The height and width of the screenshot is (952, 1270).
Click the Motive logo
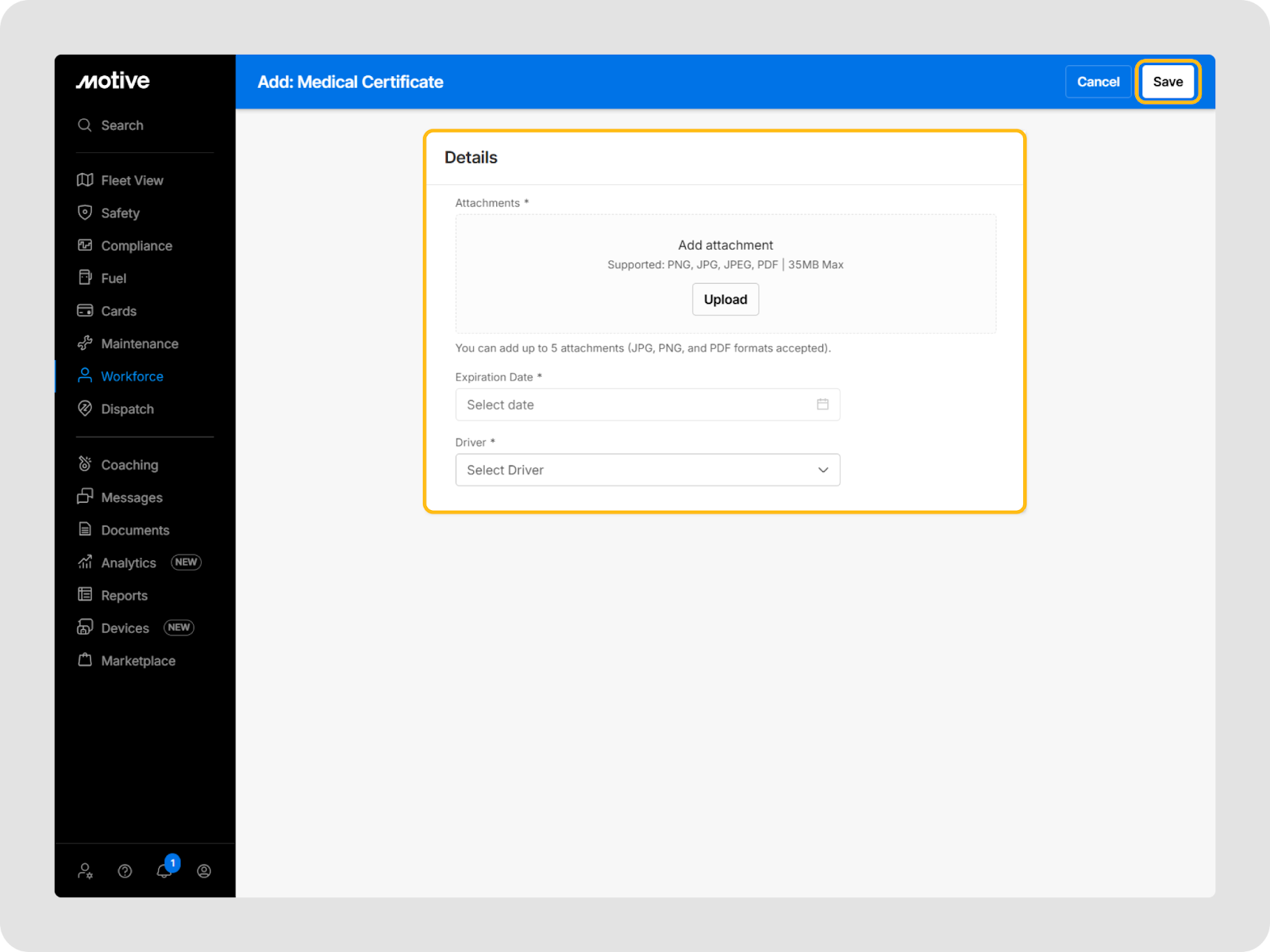click(x=113, y=81)
